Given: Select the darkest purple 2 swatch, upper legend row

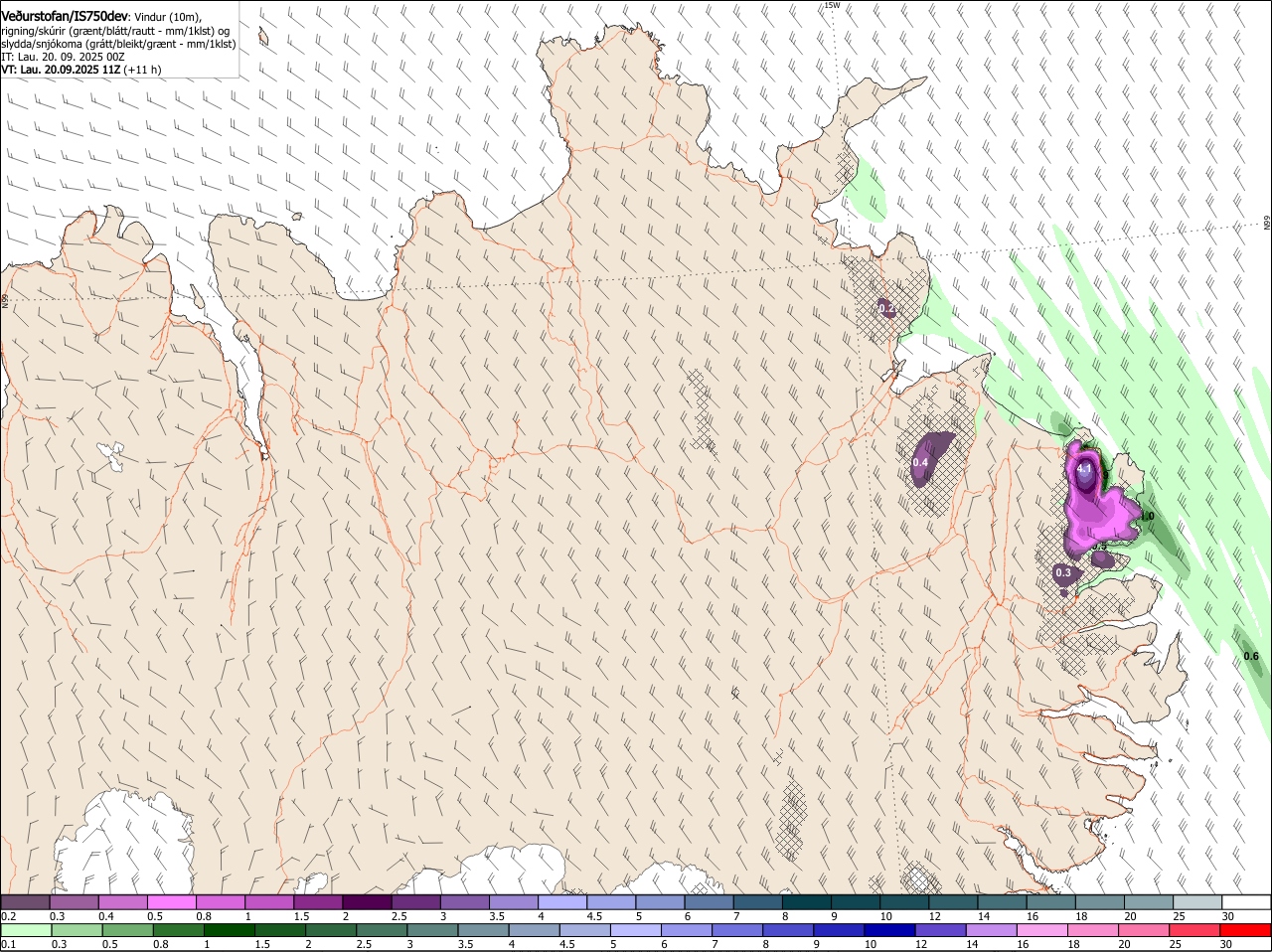Looking at the screenshot, I should [x=367, y=901].
